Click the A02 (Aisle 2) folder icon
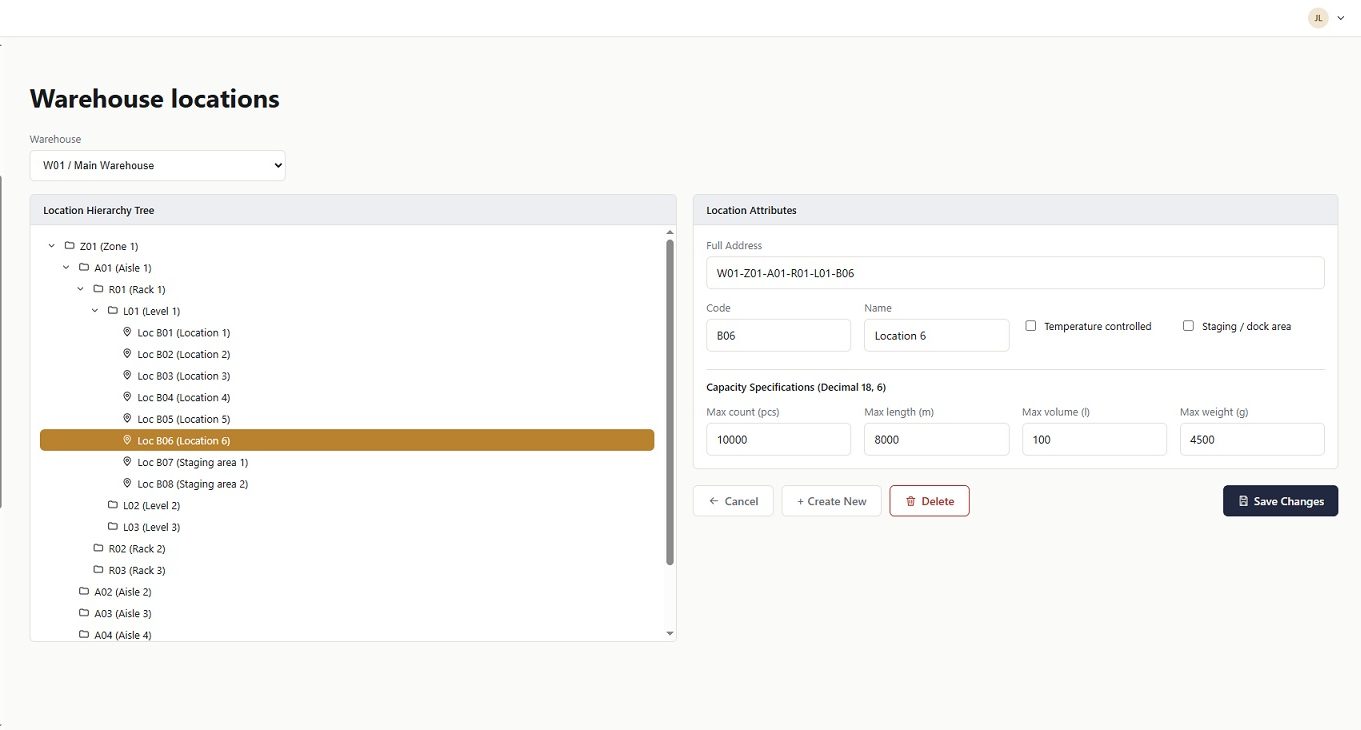 tap(84, 592)
